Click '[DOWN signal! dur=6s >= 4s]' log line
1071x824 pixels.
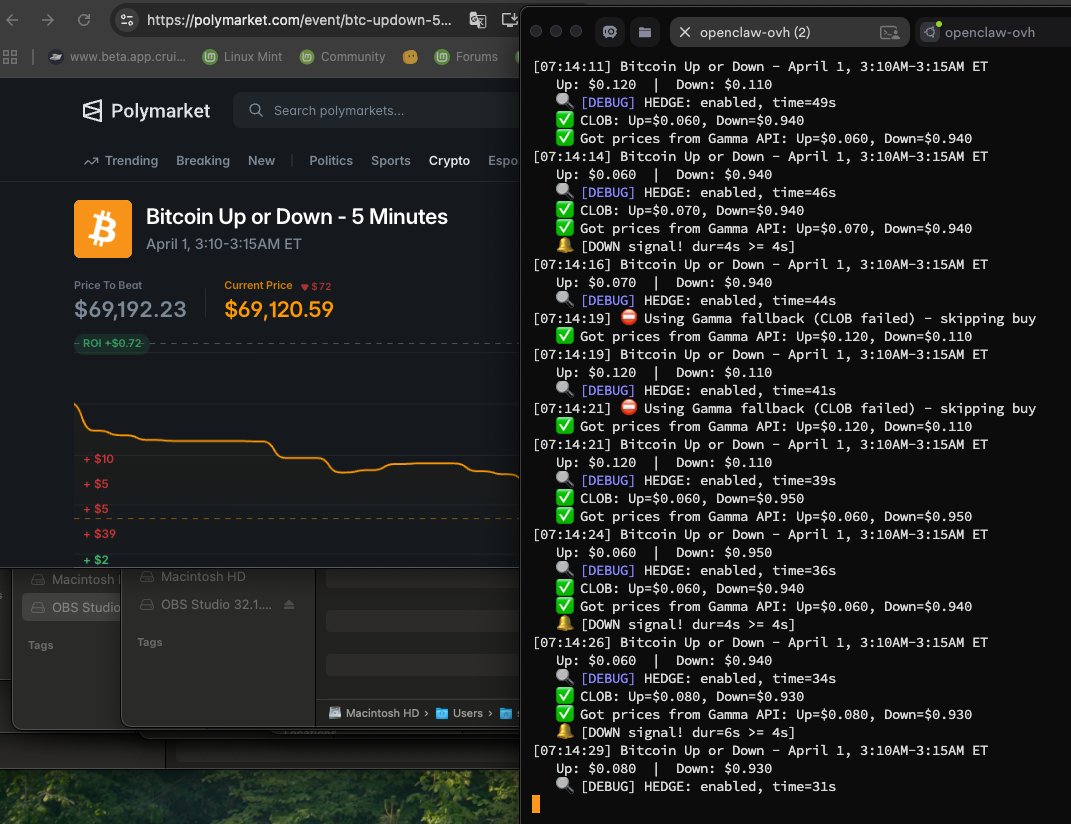coord(676,732)
